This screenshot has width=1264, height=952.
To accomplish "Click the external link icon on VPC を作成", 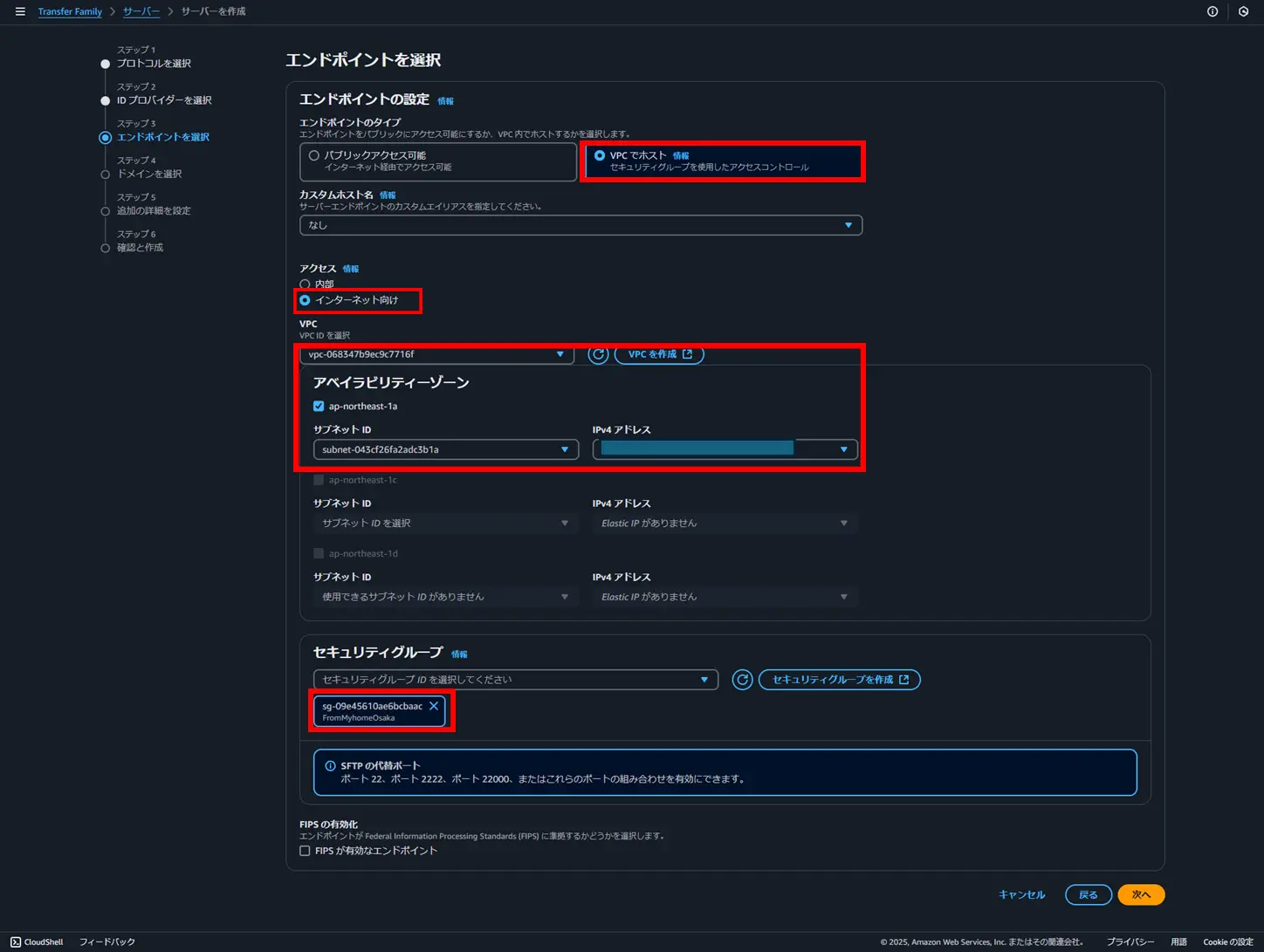I will click(x=688, y=354).
